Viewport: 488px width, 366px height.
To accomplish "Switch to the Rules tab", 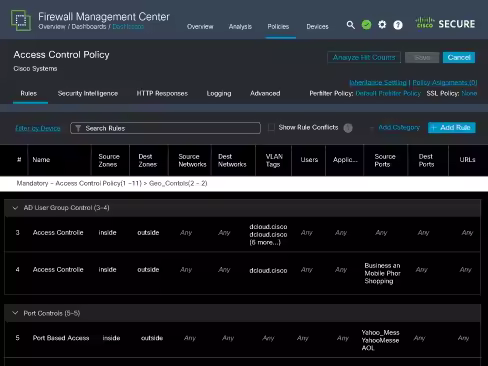I will click(x=29, y=93).
